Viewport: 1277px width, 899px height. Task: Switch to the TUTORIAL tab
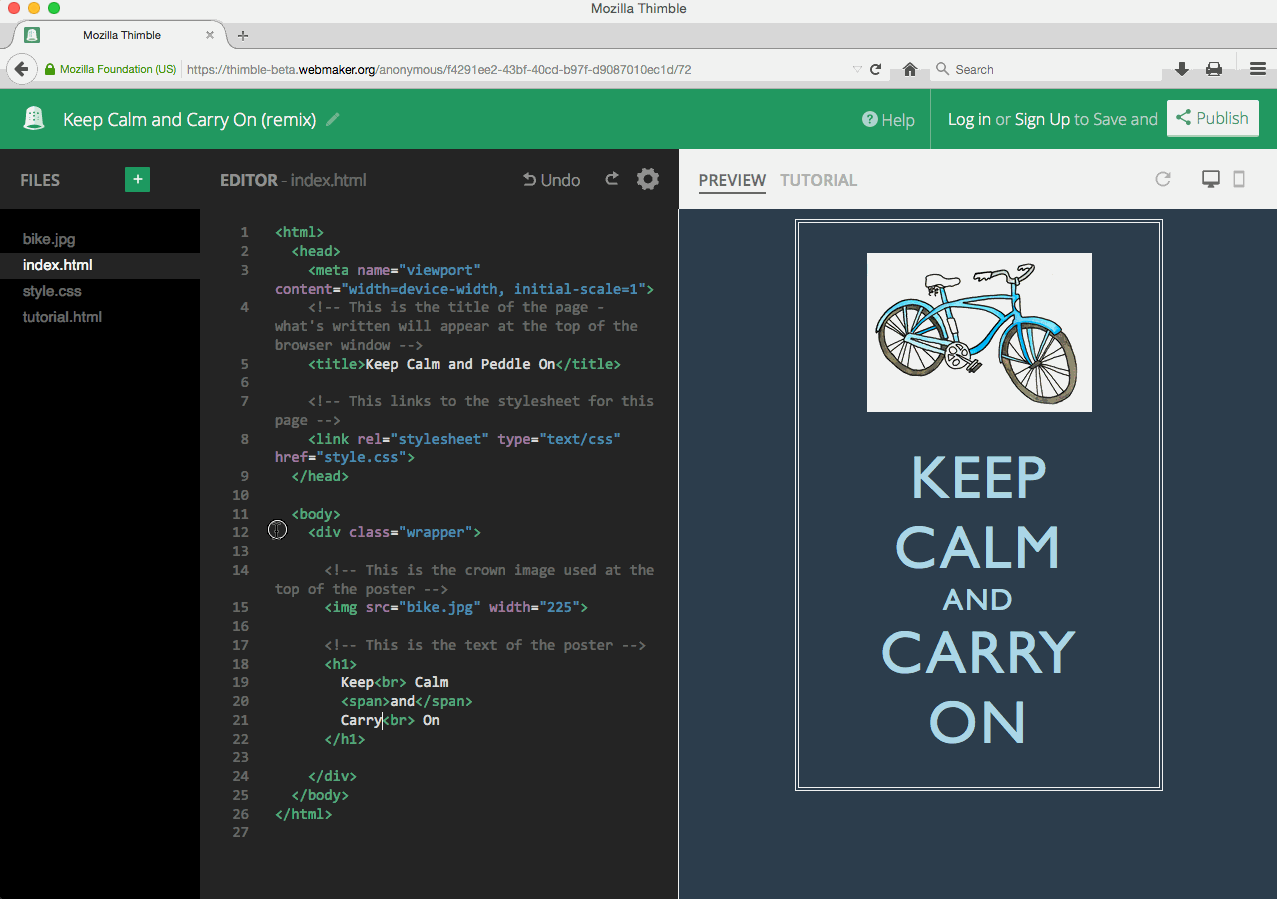coord(818,180)
